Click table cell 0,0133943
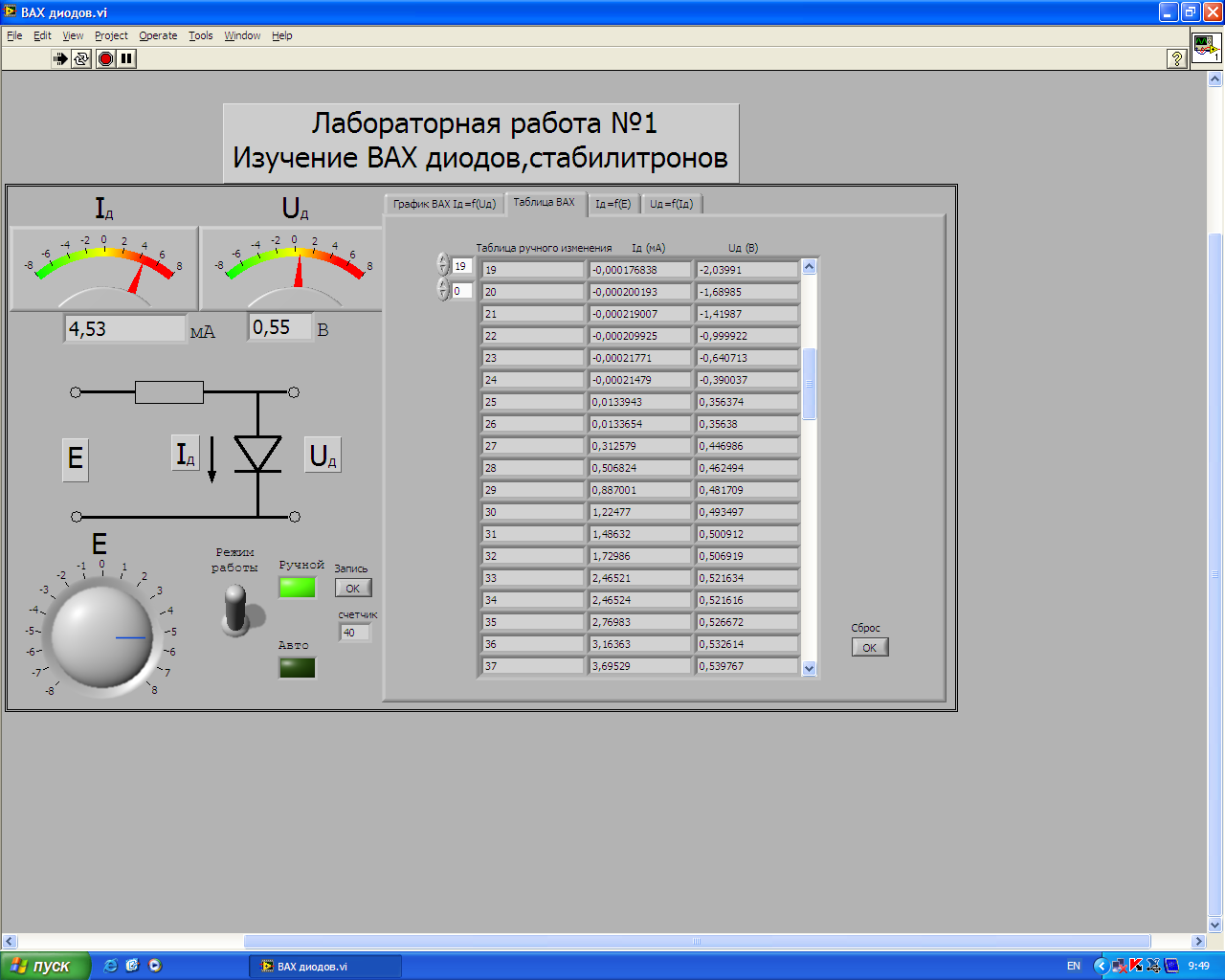Screen dimensions: 1225x980 click(x=639, y=402)
